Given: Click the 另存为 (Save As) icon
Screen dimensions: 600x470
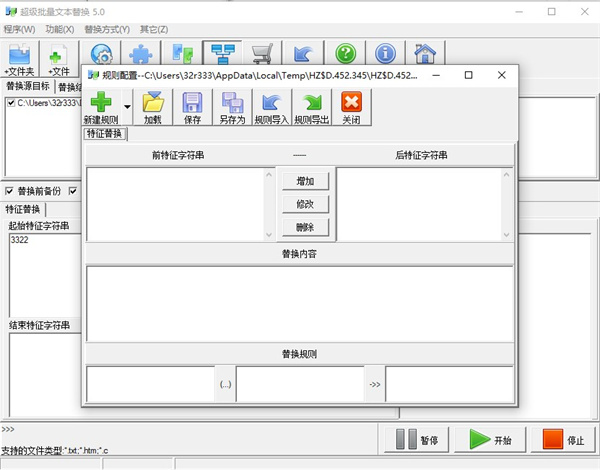Looking at the screenshot, I should [232, 102].
